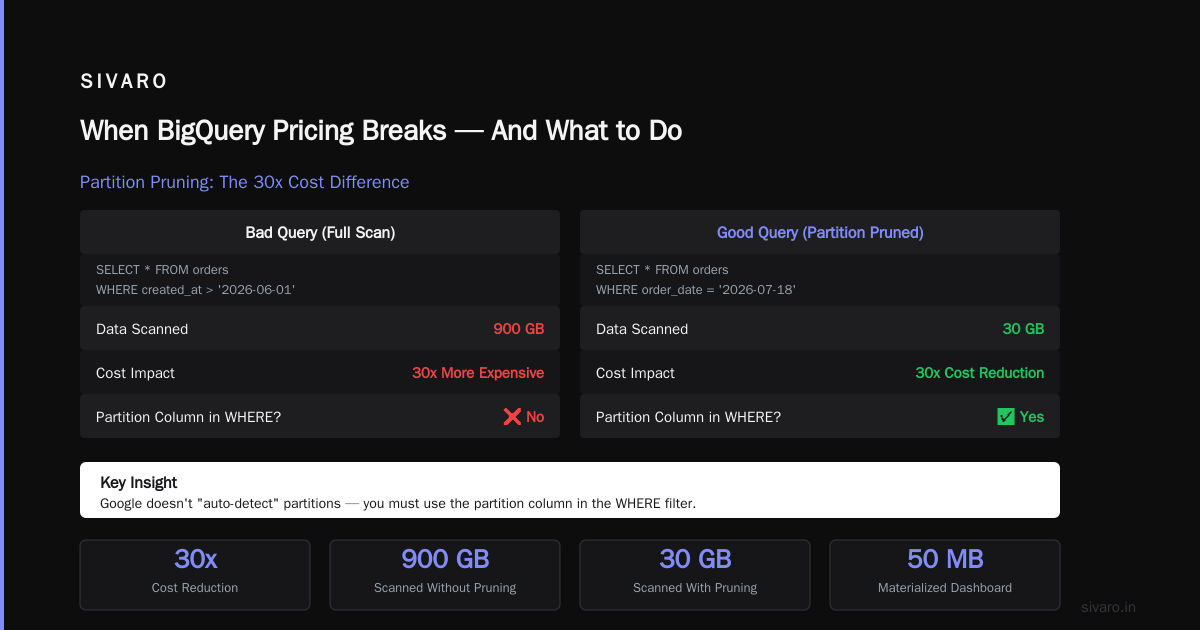
Task: Click the 50 MB Materialized Dashboard card
Action: (945, 575)
